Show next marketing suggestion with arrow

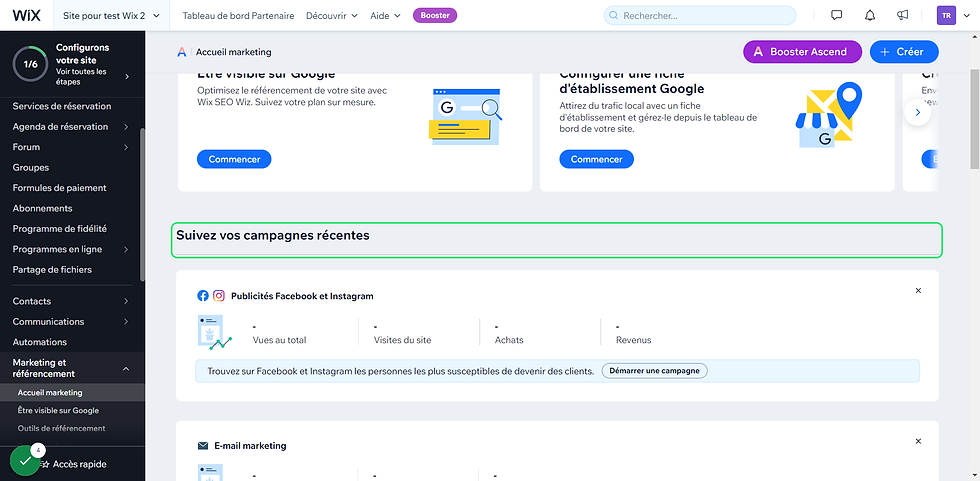(918, 112)
